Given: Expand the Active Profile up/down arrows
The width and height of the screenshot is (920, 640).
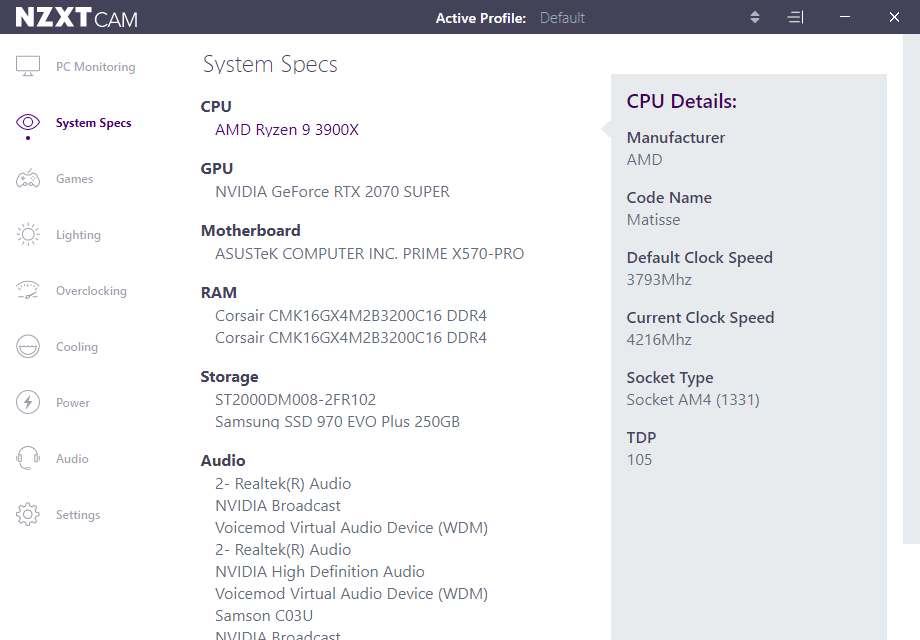Looking at the screenshot, I should coord(755,17).
